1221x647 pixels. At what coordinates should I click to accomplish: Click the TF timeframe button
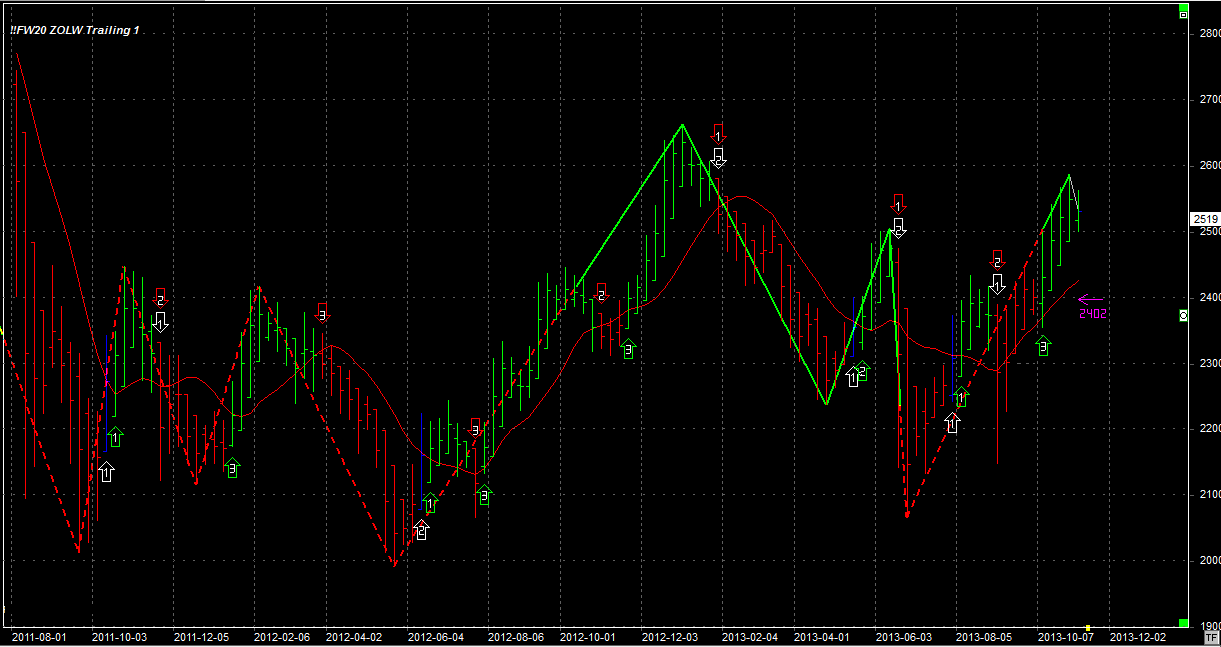point(1212,636)
